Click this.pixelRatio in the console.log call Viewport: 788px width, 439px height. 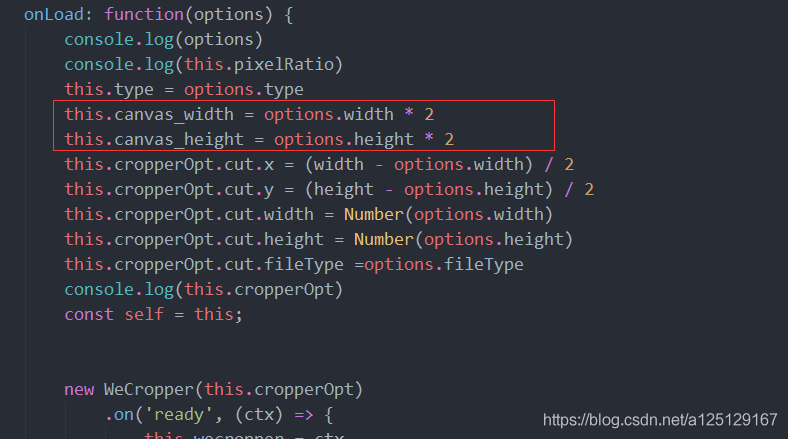[x=259, y=64]
